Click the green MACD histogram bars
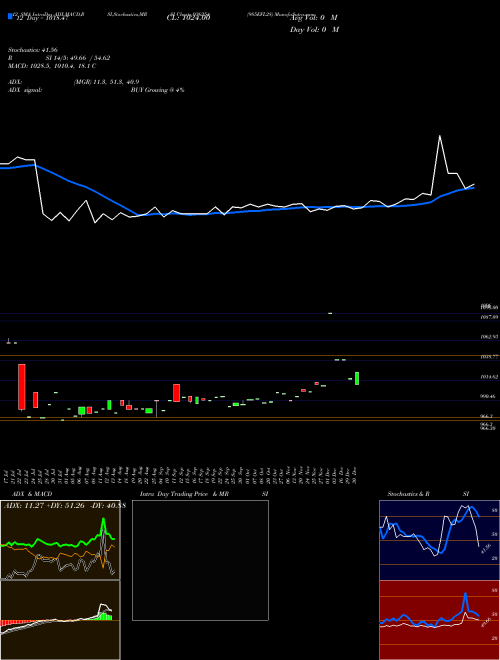 pos(105,616)
